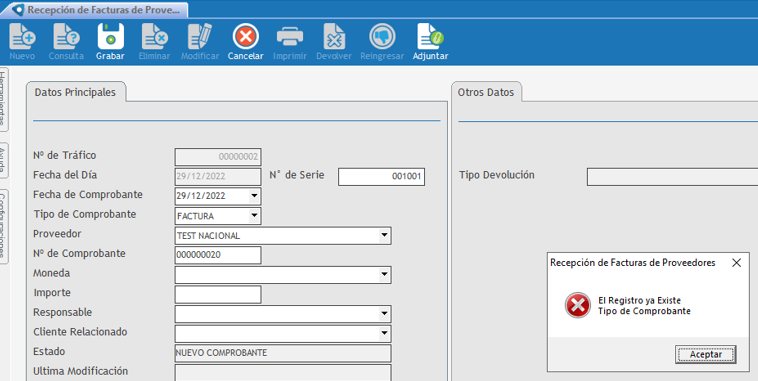
Task: Open the Datos Principales tab
Action: tap(75, 92)
